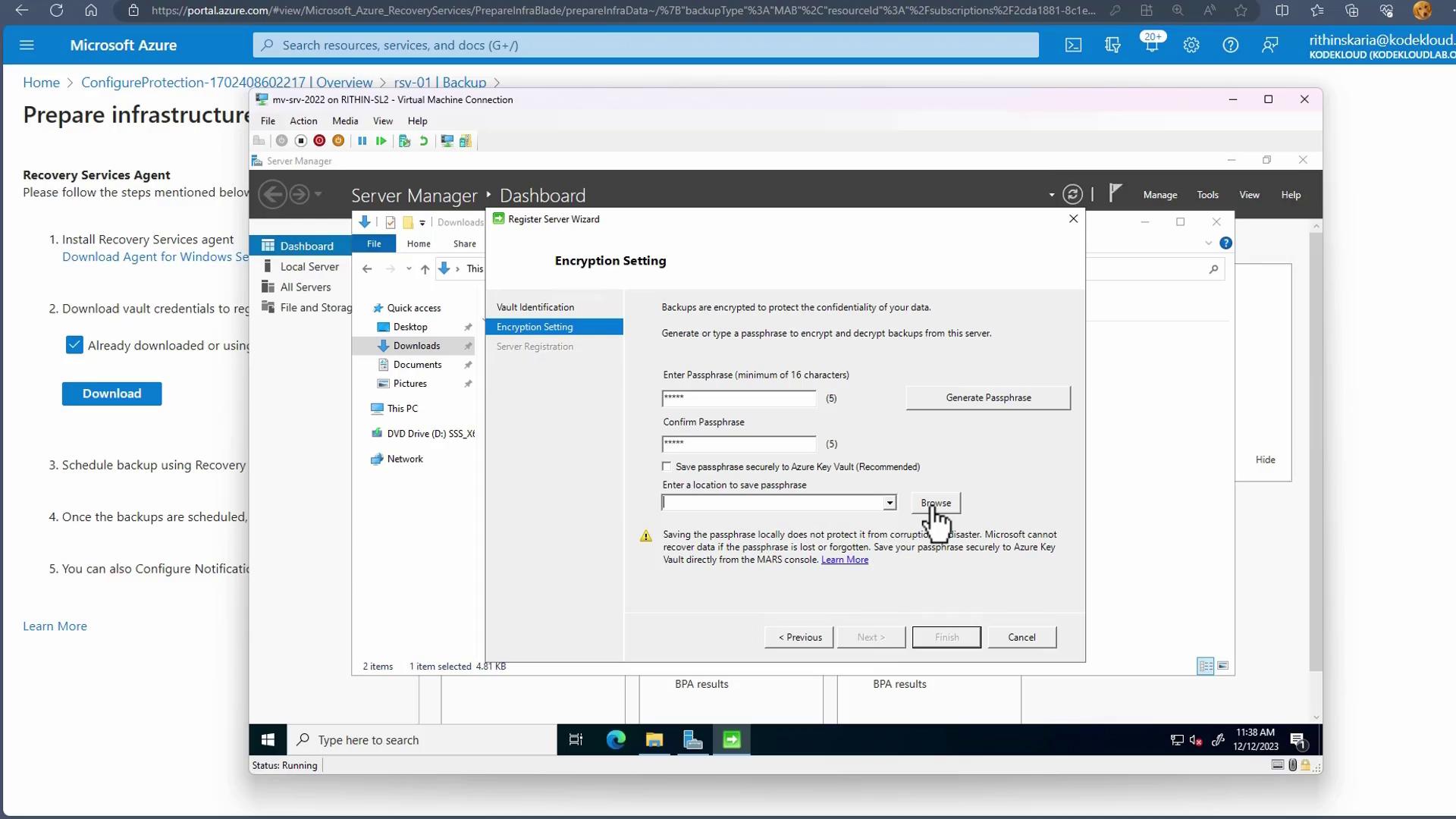This screenshot has height=819, width=1456.
Task: Click the green Revert arrow icon
Action: pos(424,141)
